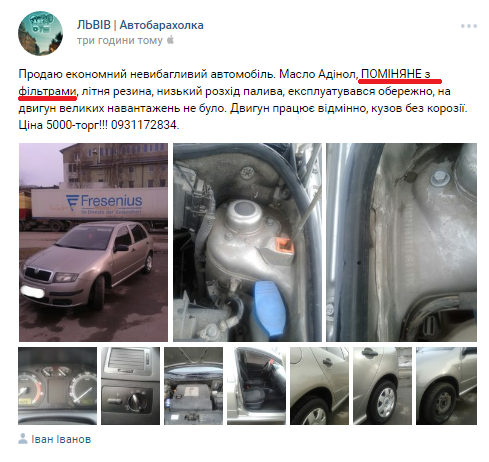Screen dimensions: 489x462
Task: Open the rear wheel with hubcap thumbnail
Action: (382, 386)
